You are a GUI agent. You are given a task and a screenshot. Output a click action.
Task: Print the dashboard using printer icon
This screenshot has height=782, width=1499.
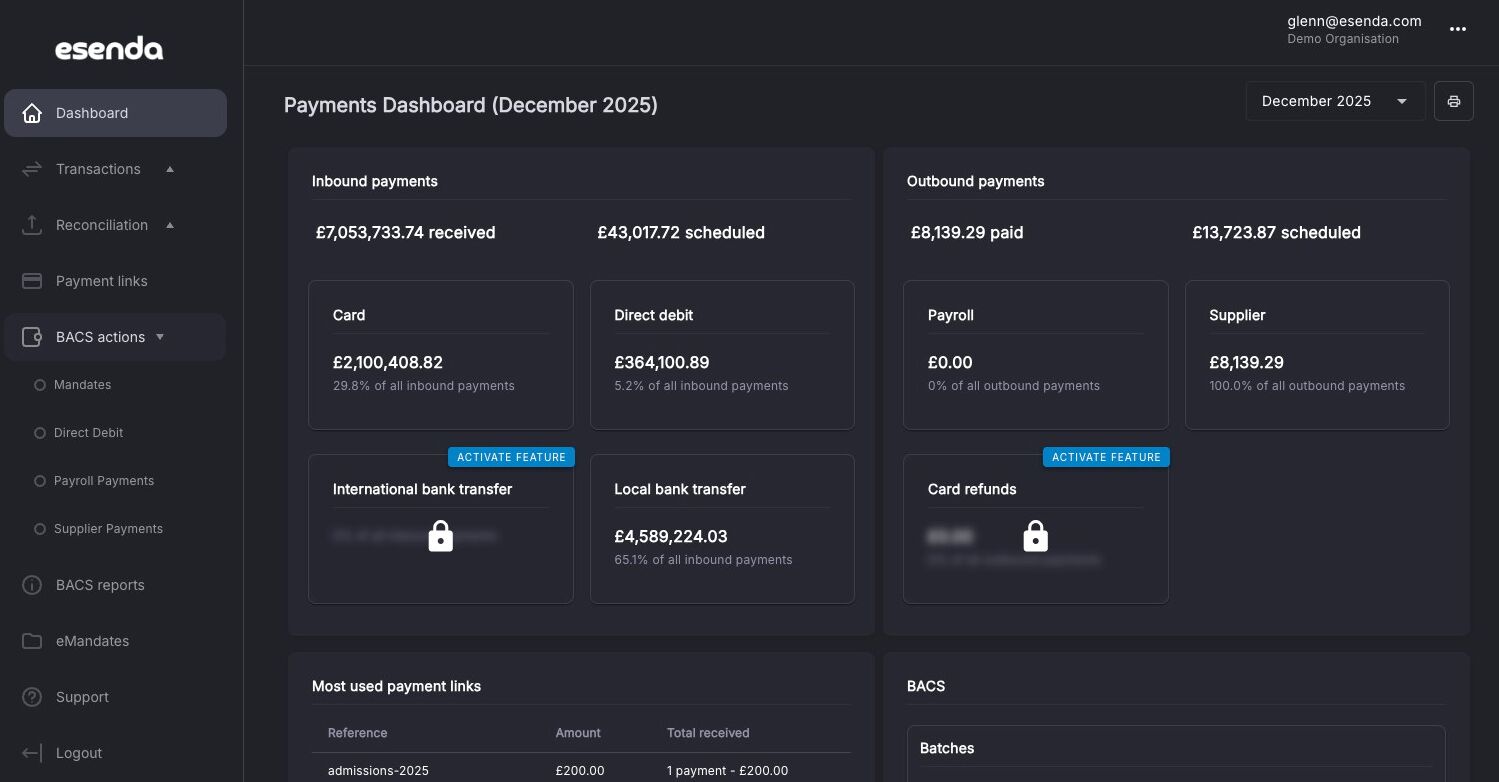[1454, 101]
